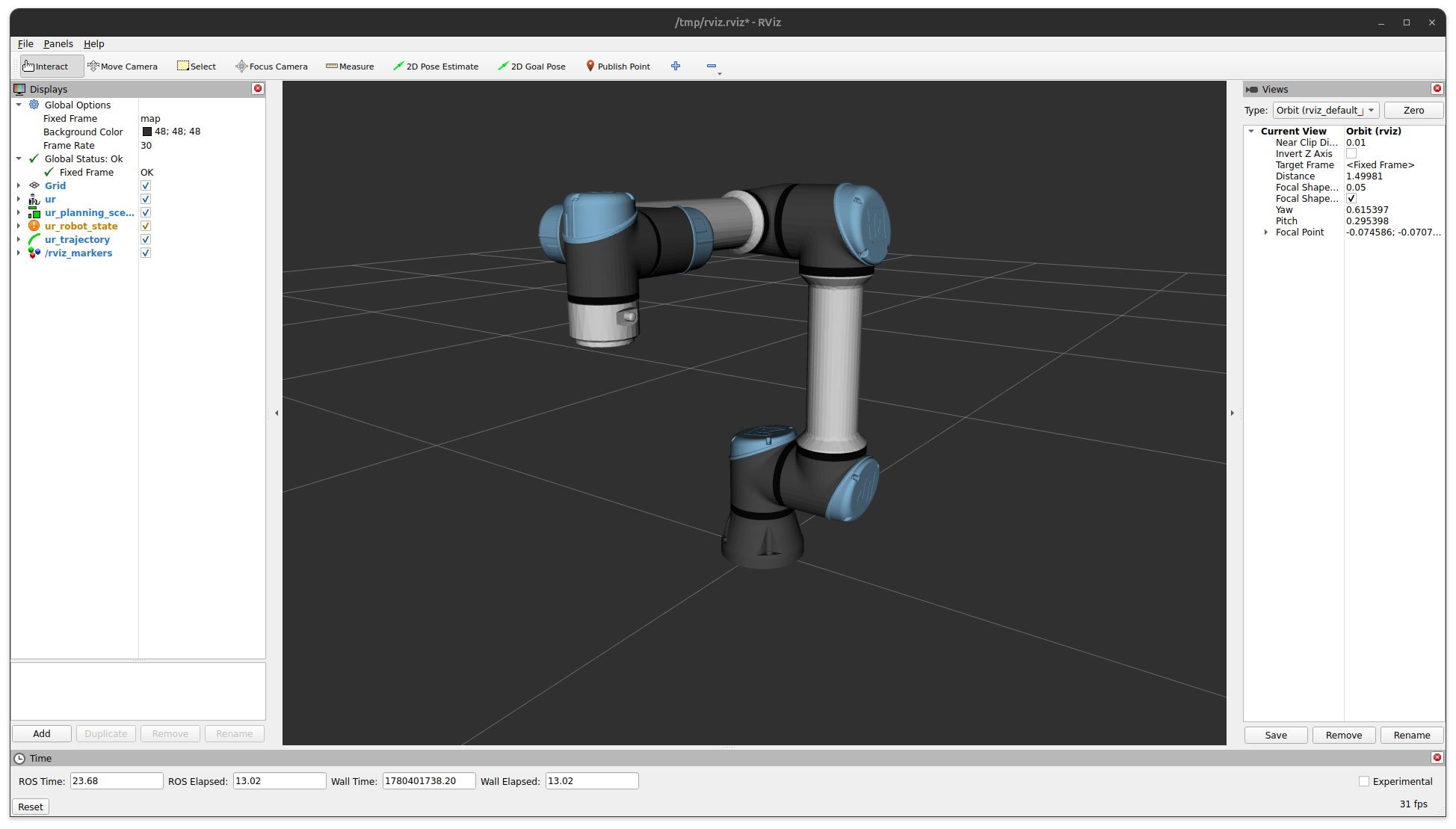Click the /rviz_markers display icon
The width and height of the screenshot is (1456, 829).
click(34, 253)
